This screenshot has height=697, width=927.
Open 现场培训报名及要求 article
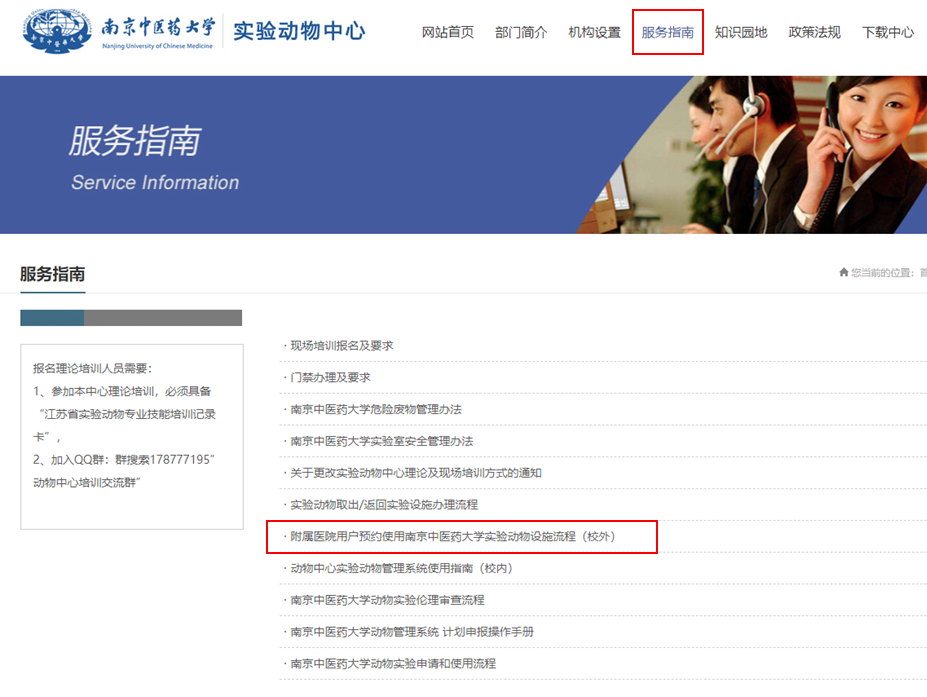click(341, 346)
